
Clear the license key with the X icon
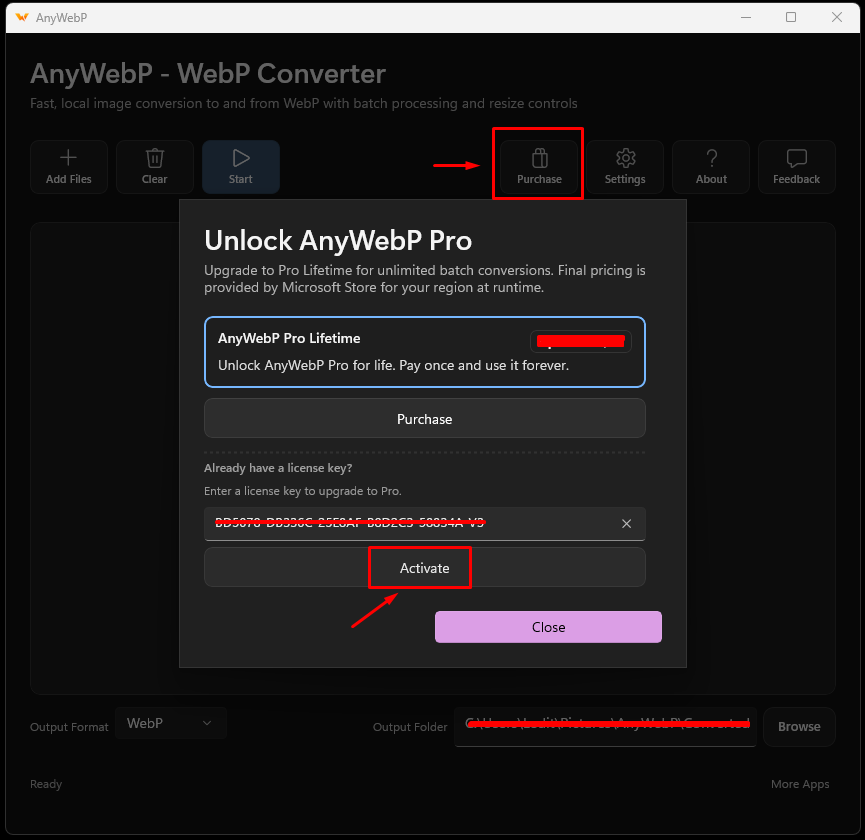(x=626, y=523)
